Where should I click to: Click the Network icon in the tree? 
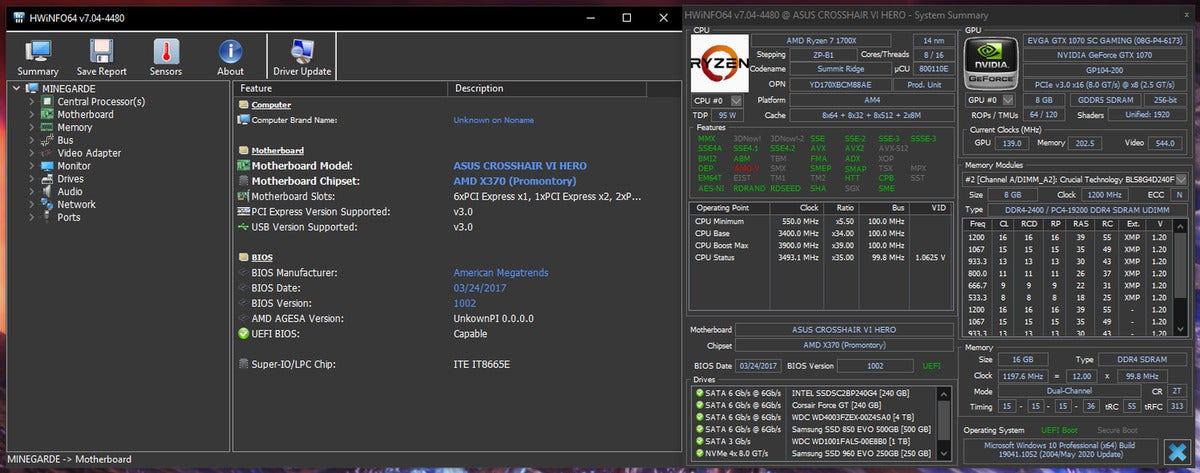click(47, 204)
